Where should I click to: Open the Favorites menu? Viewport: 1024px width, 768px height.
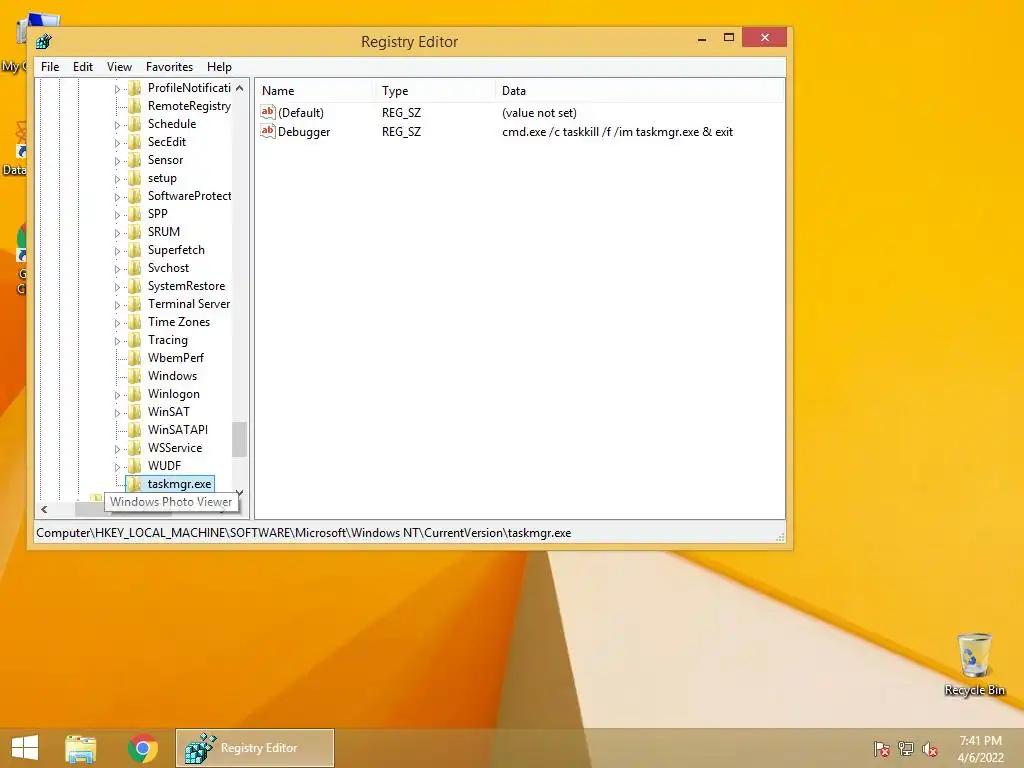(169, 67)
